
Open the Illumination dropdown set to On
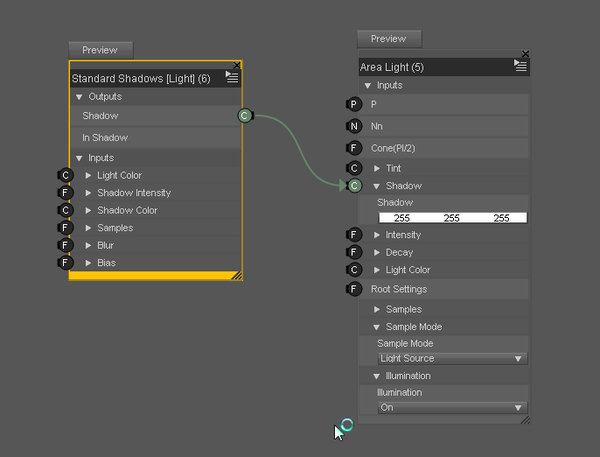453,408
